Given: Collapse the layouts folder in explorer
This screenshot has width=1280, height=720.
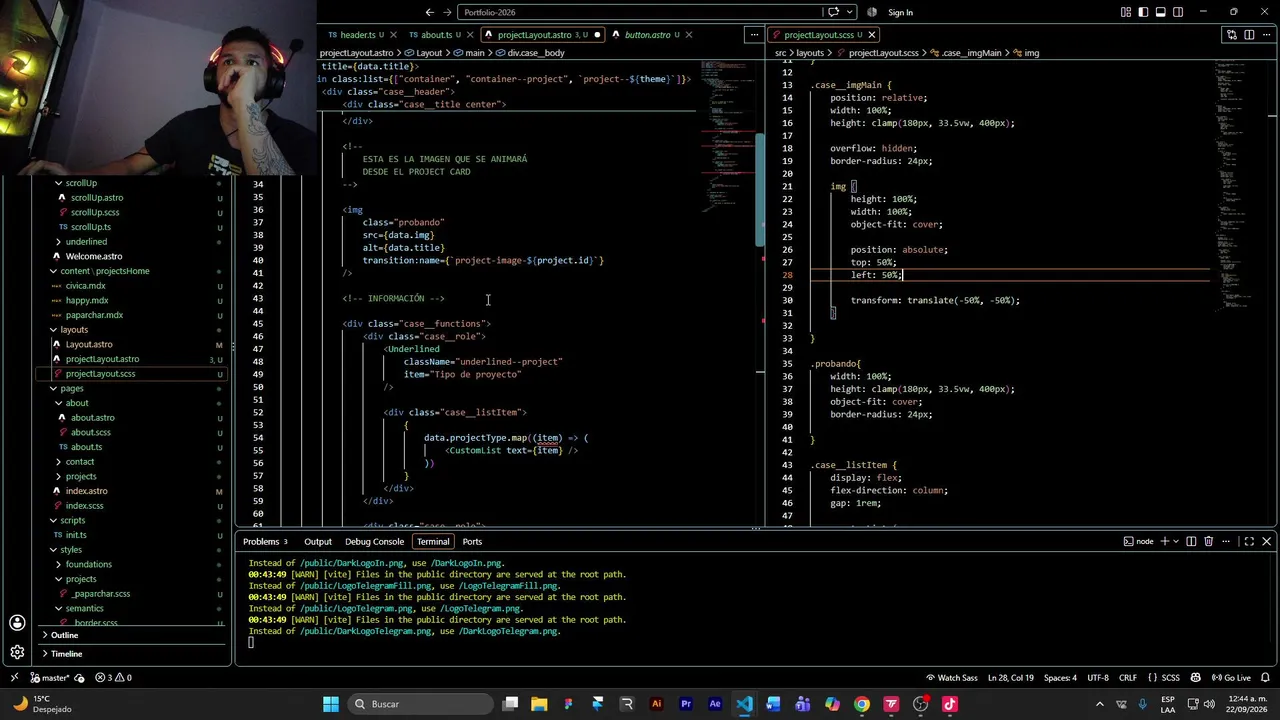Looking at the screenshot, I should click(x=73, y=329).
